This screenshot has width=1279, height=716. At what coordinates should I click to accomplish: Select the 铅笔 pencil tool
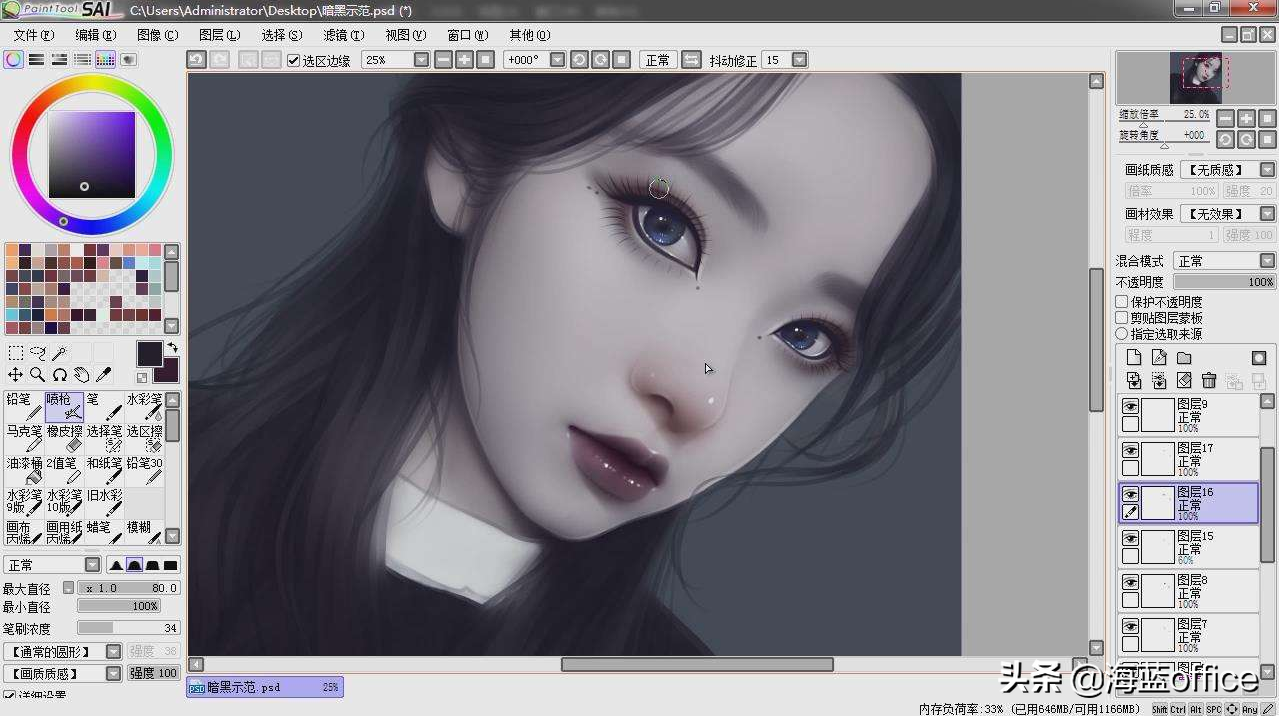tap(23, 406)
